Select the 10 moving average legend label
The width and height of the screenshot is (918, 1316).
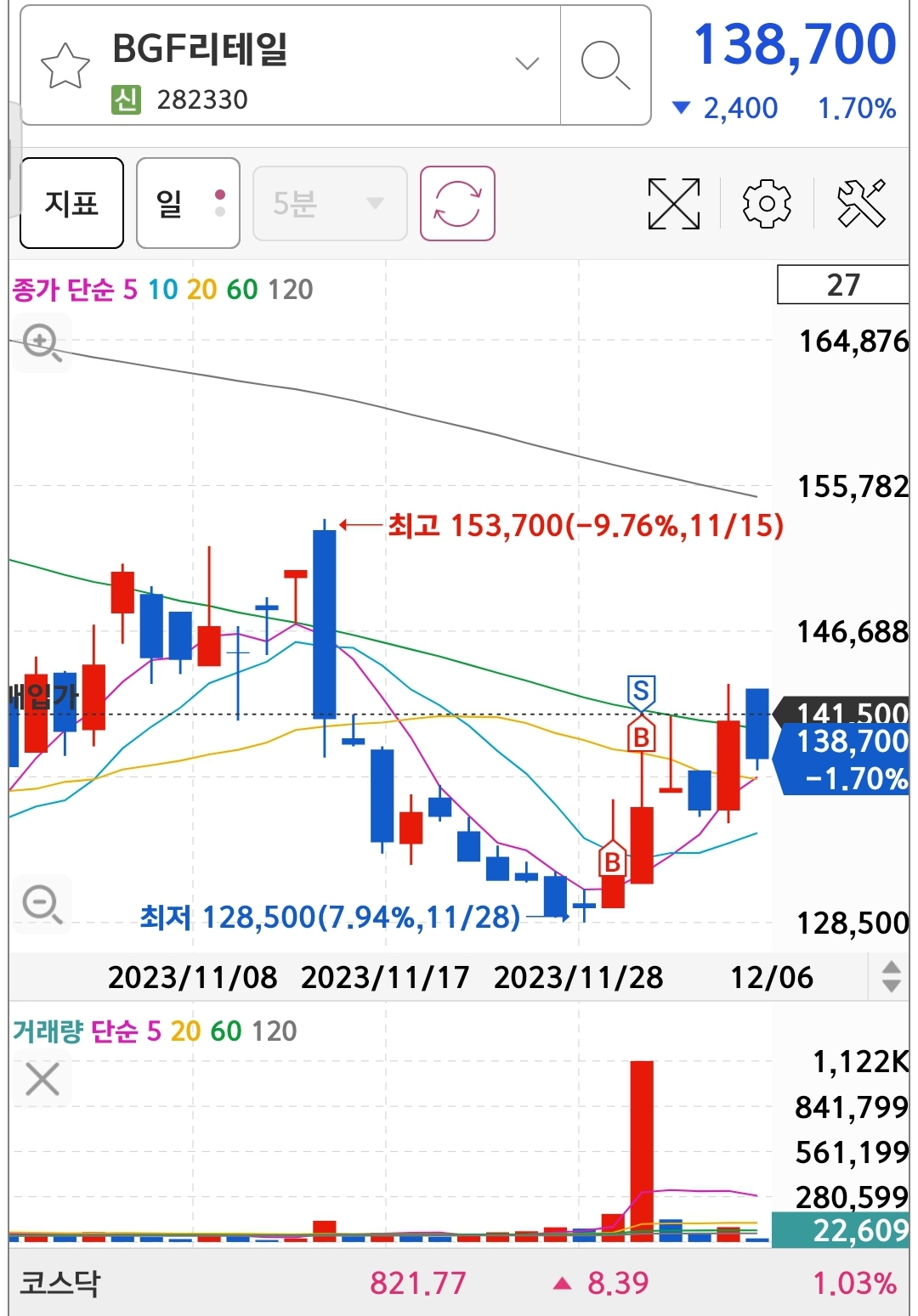pyautogui.click(x=162, y=290)
